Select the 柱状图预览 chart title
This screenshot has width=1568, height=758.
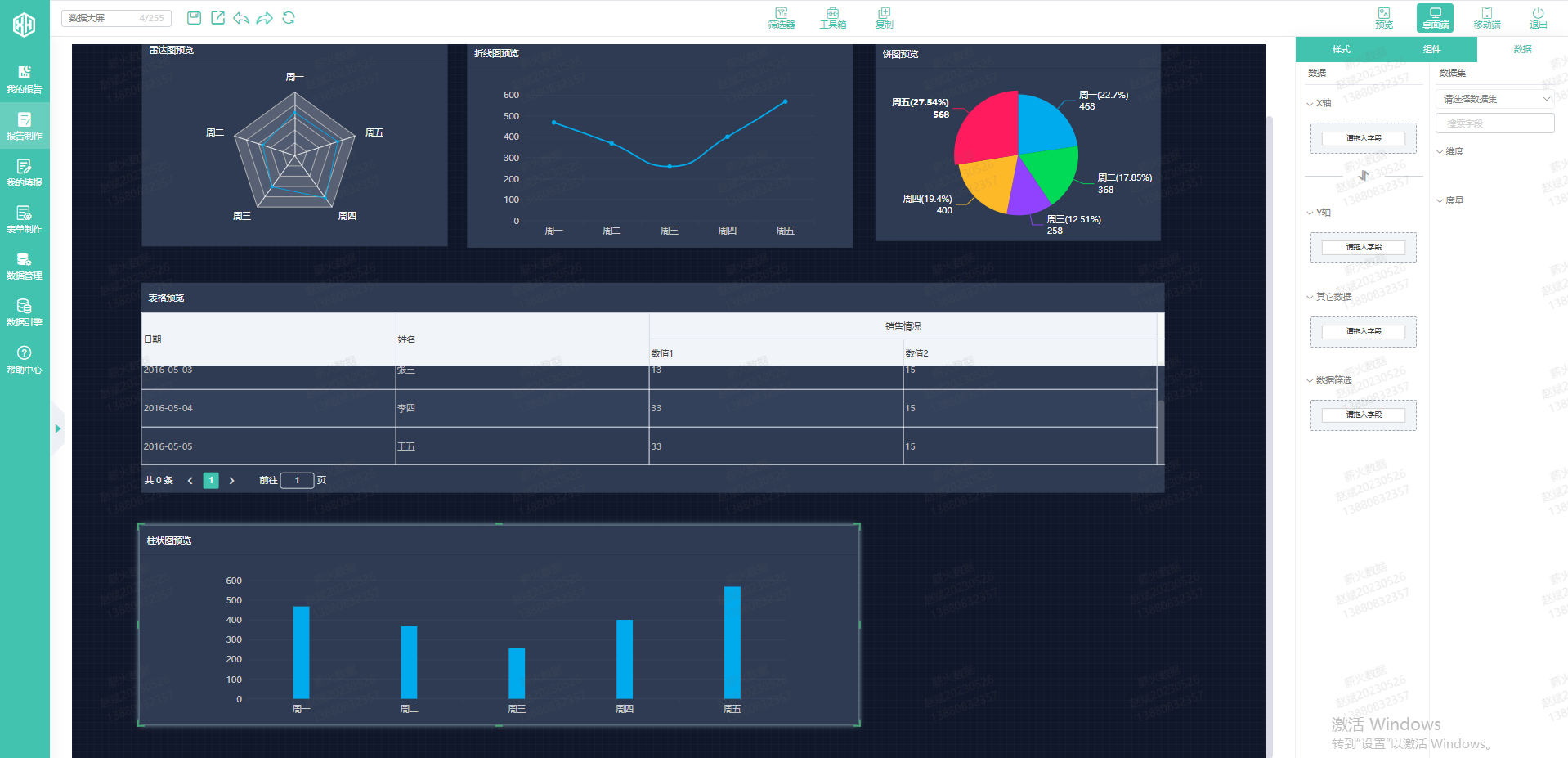(169, 540)
